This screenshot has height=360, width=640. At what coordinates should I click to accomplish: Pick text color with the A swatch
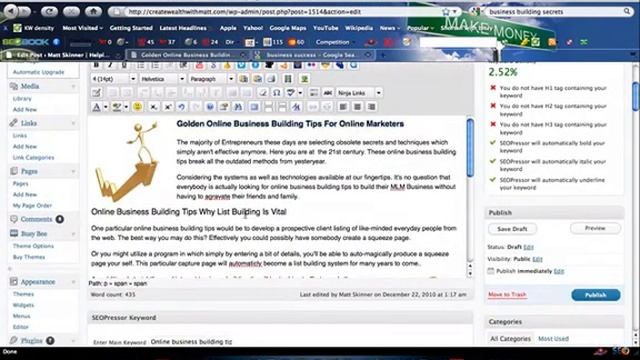(x=96, y=107)
